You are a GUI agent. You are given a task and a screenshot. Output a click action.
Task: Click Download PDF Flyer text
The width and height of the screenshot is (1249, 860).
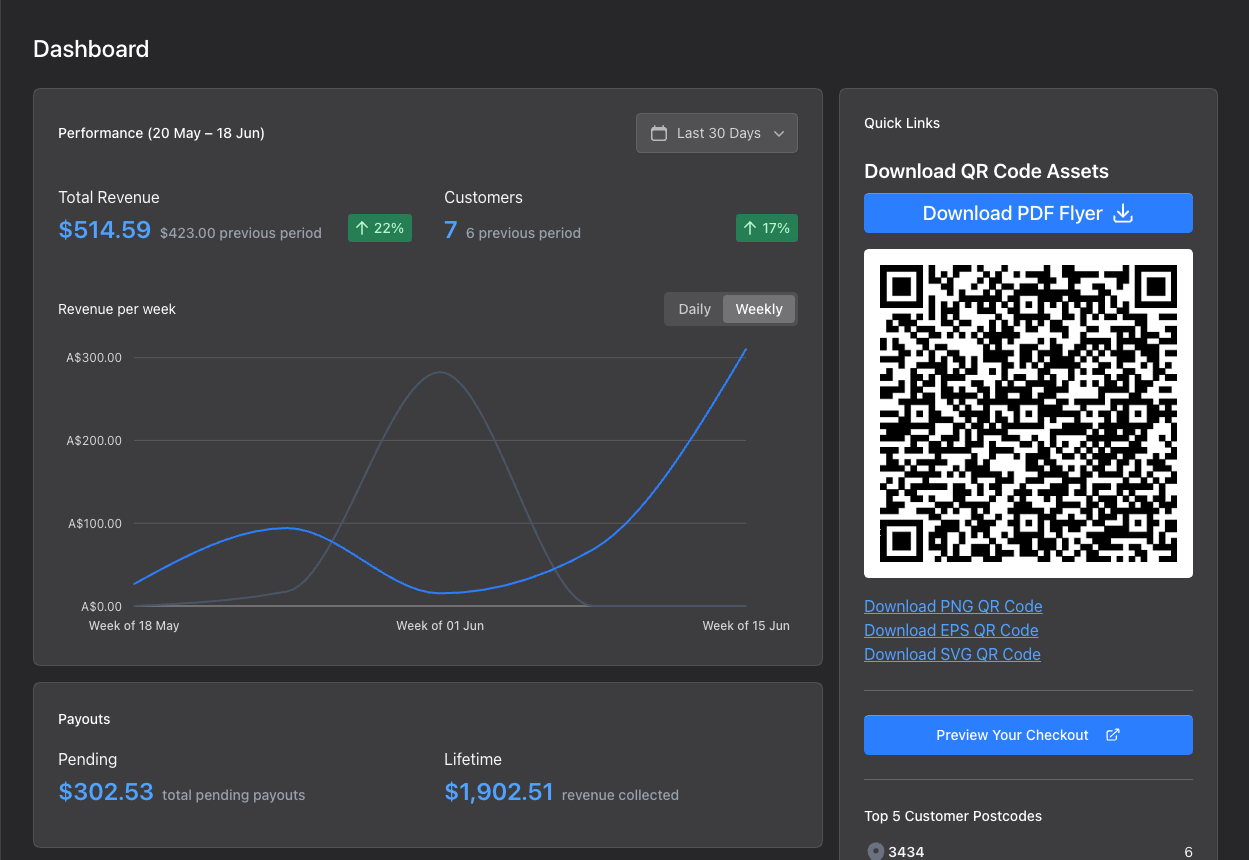tap(1012, 213)
